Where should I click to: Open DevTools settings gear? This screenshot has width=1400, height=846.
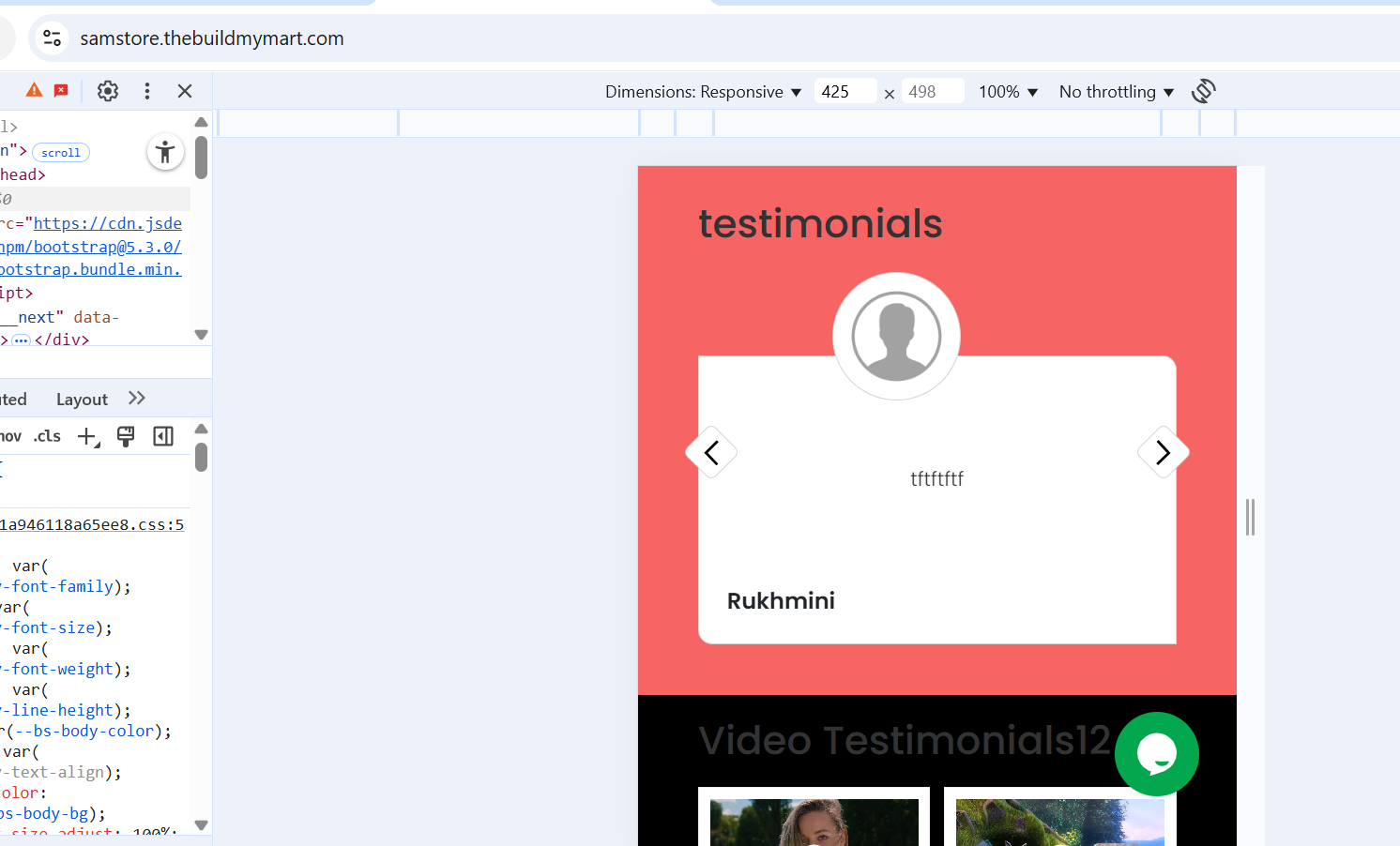(x=108, y=91)
